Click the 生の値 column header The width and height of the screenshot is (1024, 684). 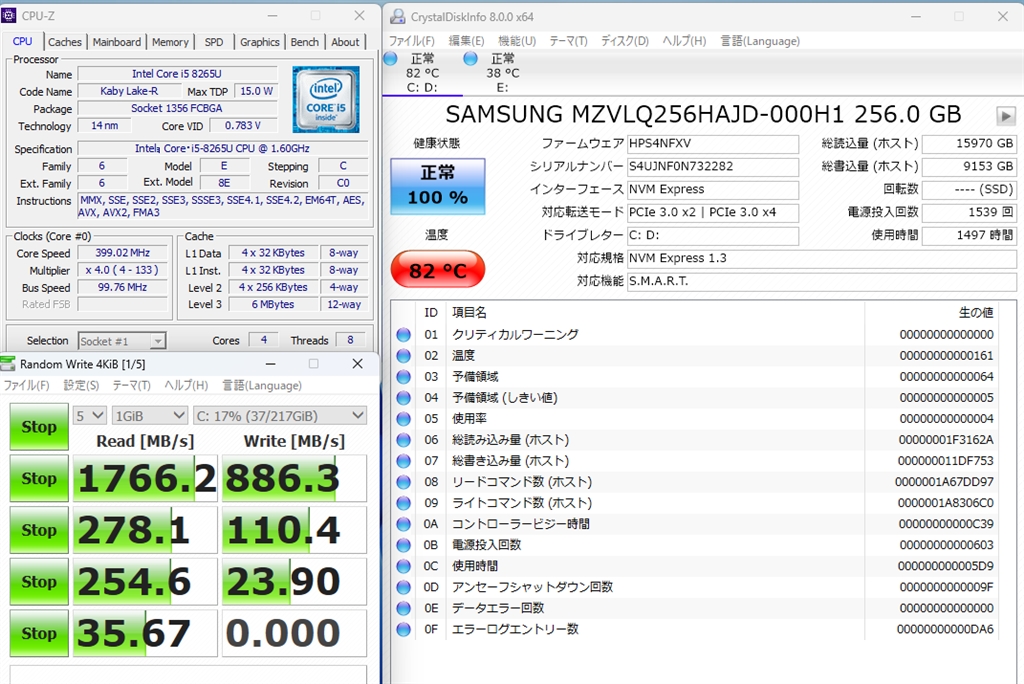pyautogui.click(x=976, y=312)
